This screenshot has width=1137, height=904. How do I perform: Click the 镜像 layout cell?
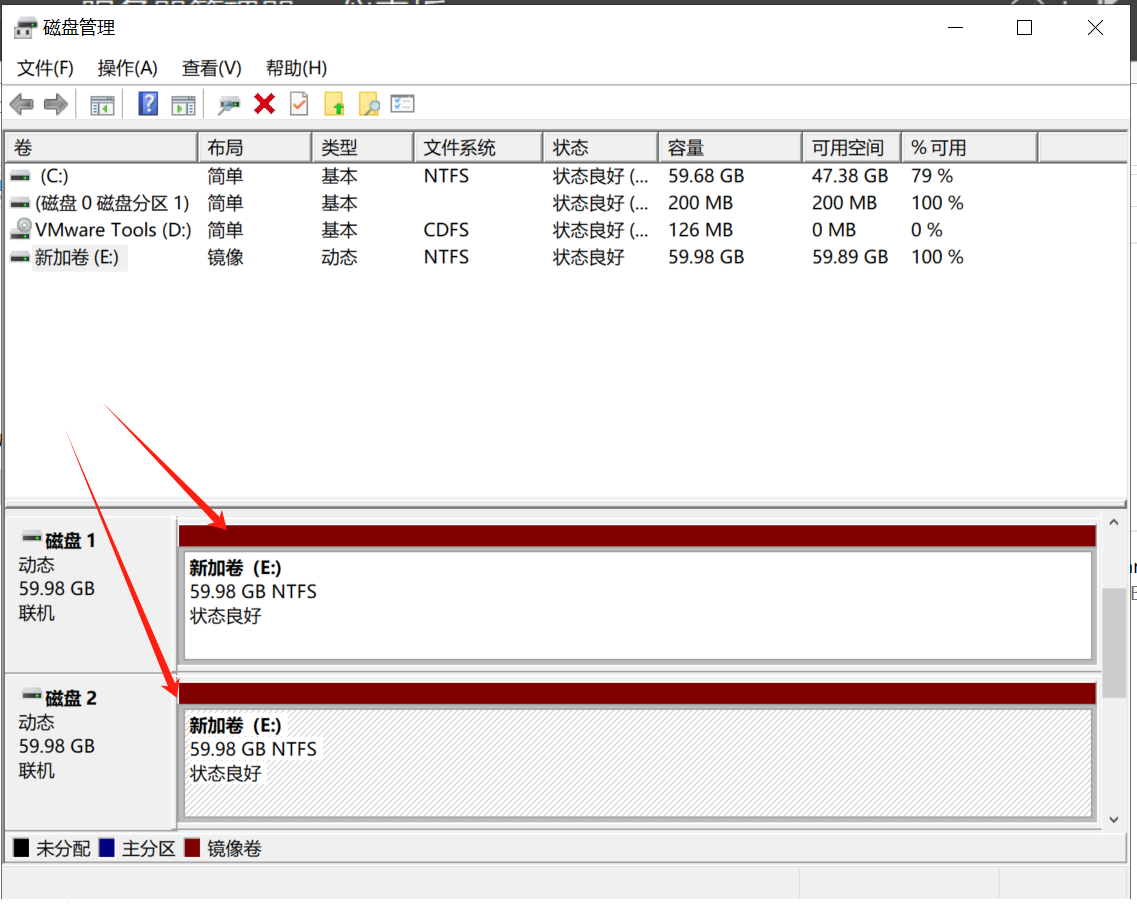tap(226, 257)
